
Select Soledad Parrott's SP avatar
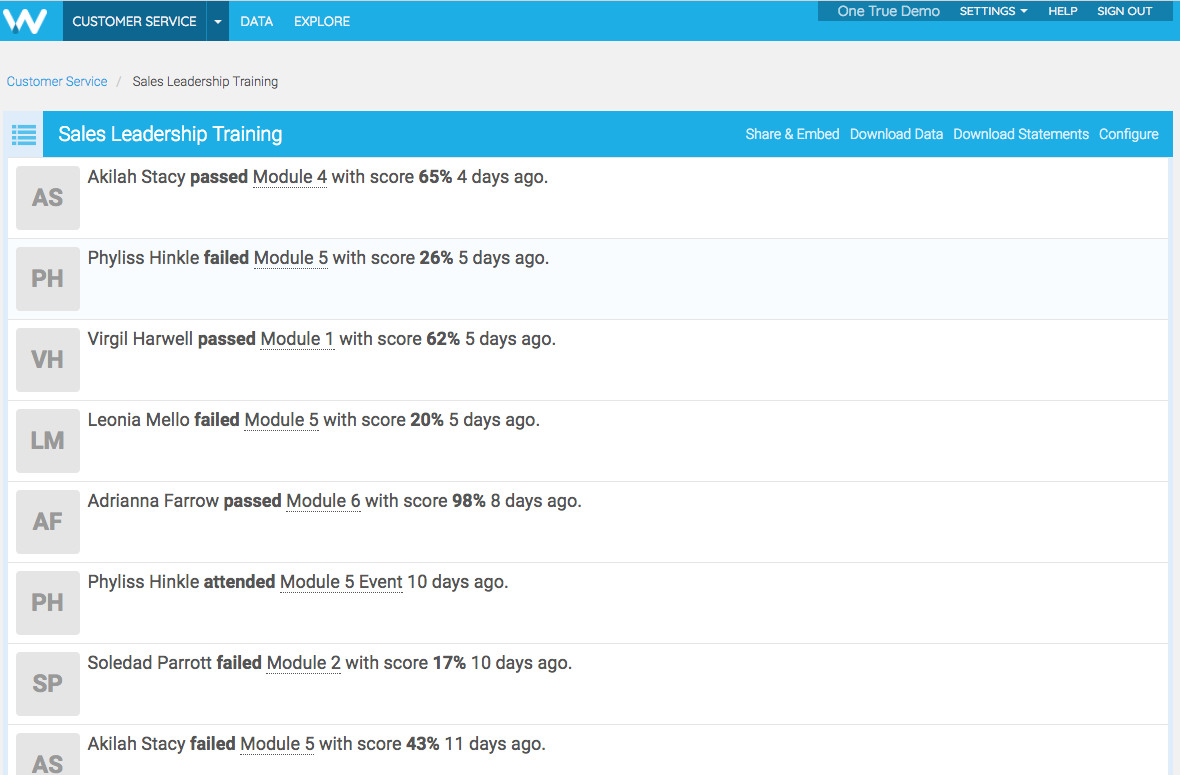click(48, 684)
